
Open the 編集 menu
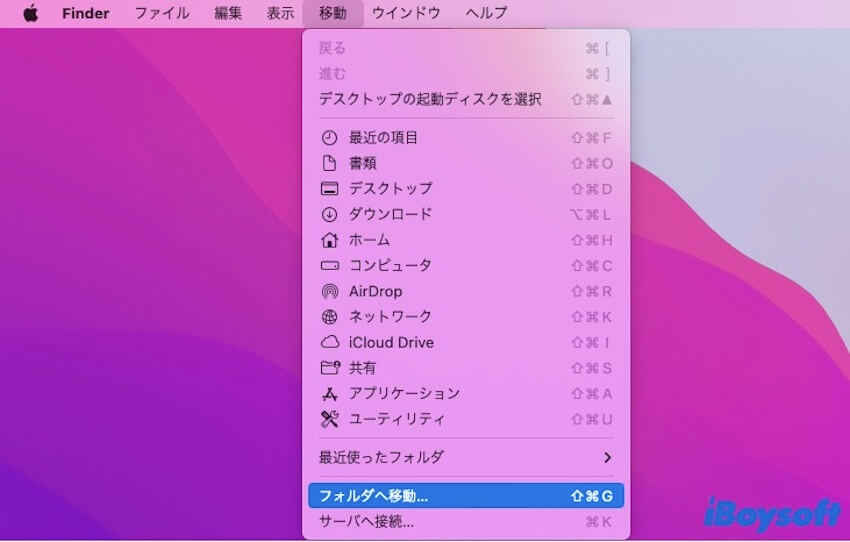(228, 13)
